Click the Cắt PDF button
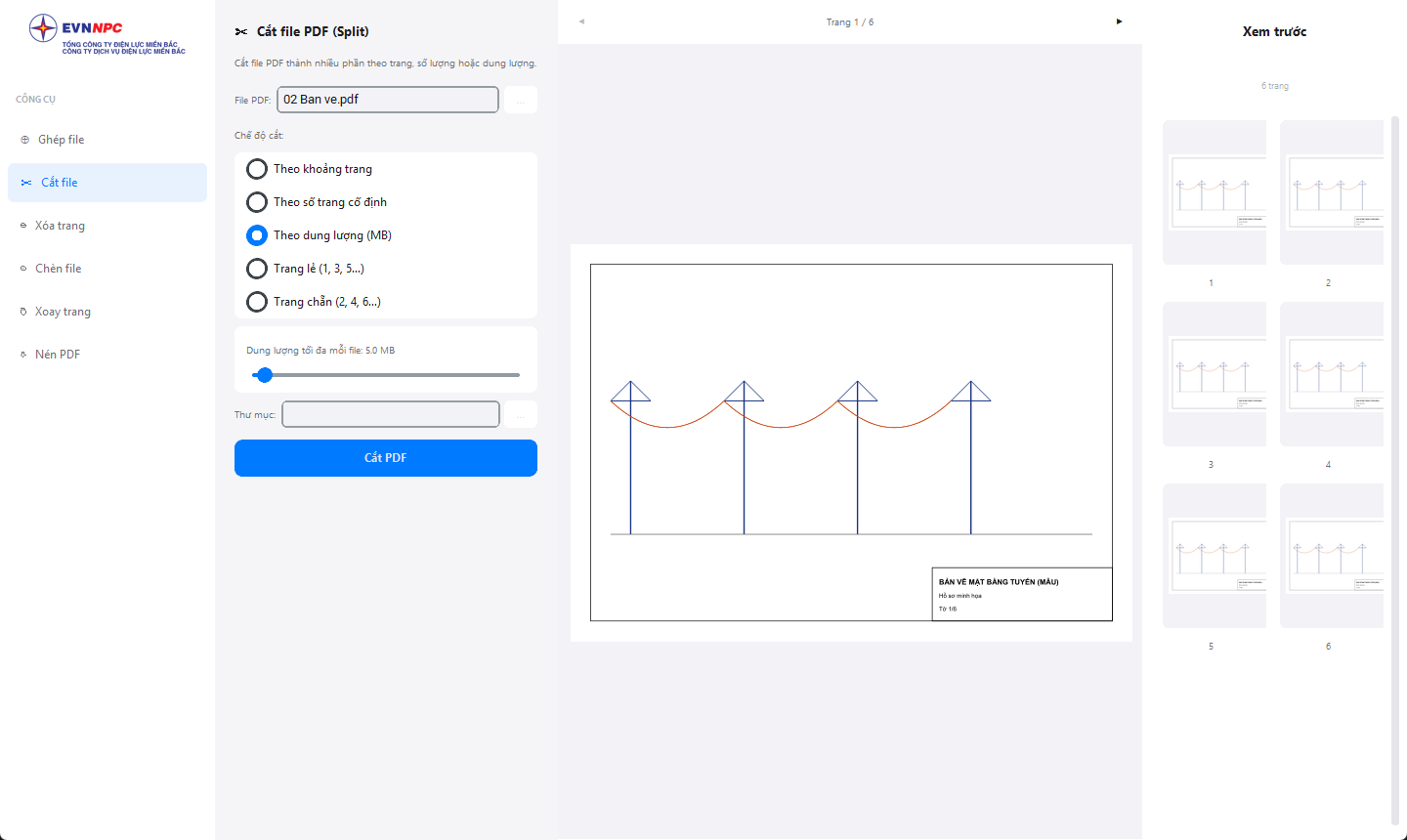Screen dimensions: 1407x840 386,458
